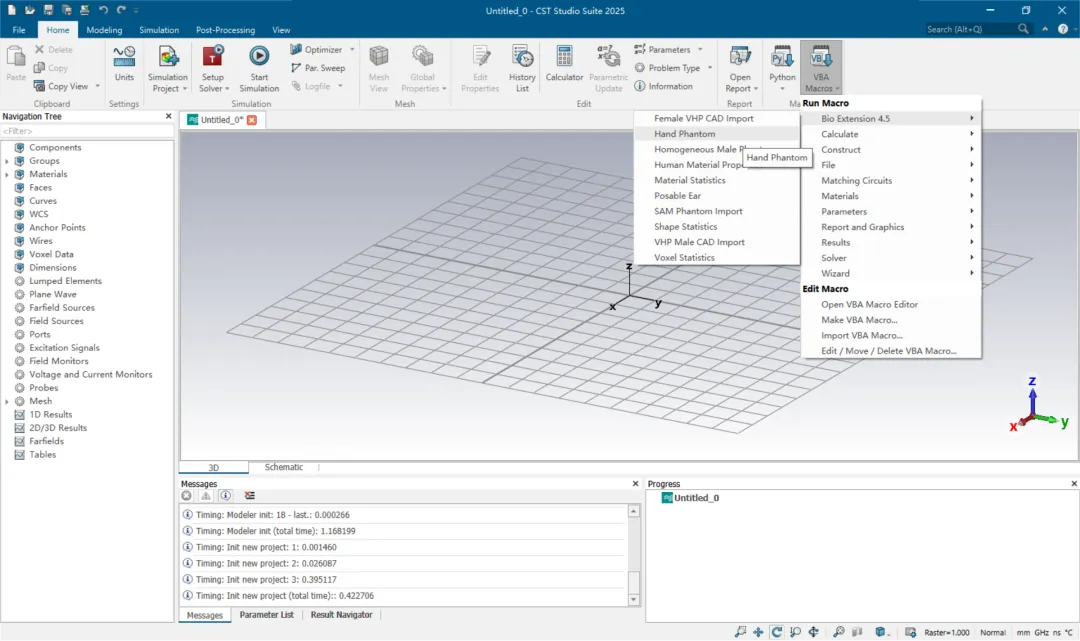
Task: Open the Optimizer
Action: tap(316, 50)
